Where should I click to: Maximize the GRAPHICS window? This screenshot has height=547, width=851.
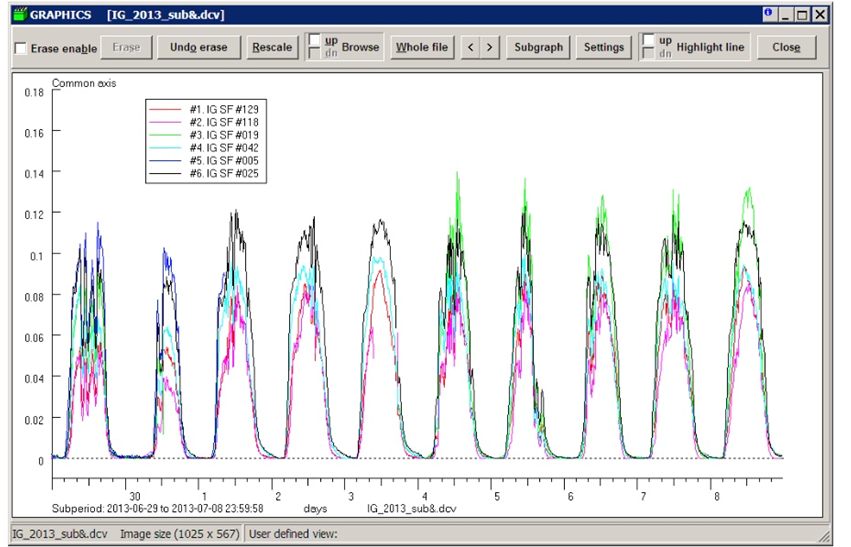(803, 15)
